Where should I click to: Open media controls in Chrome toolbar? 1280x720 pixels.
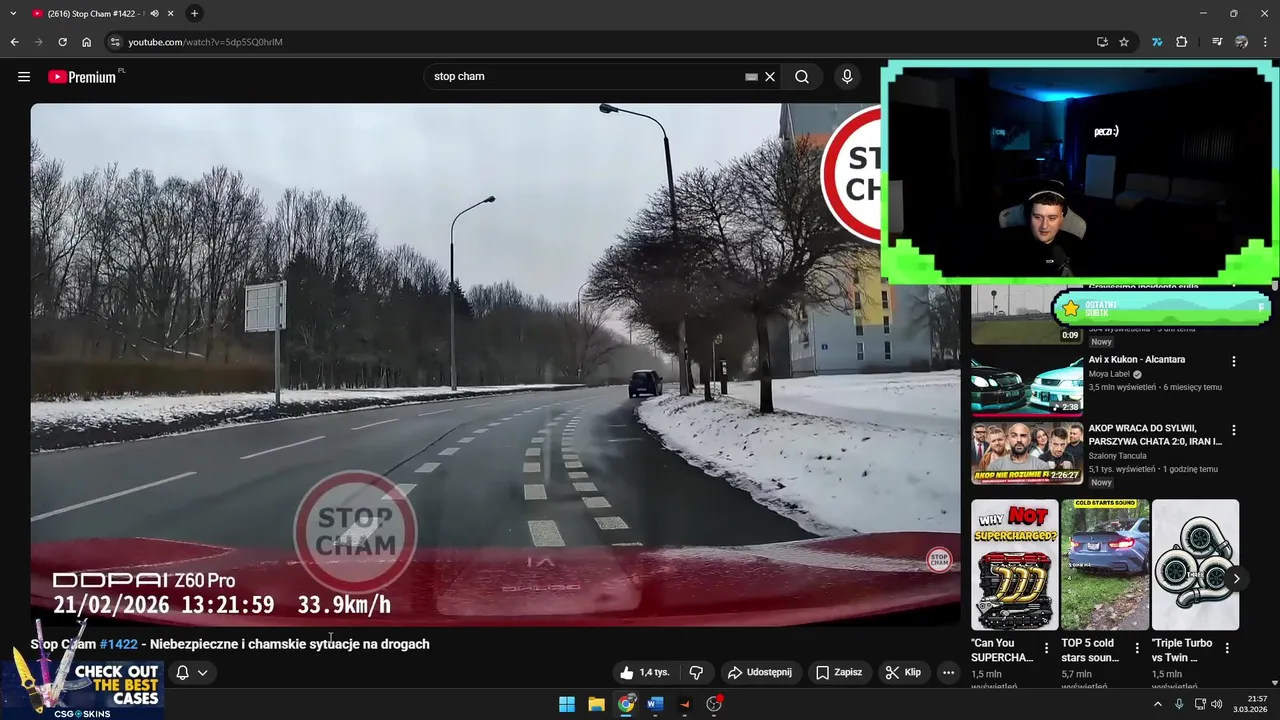[x=1217, y=42]
